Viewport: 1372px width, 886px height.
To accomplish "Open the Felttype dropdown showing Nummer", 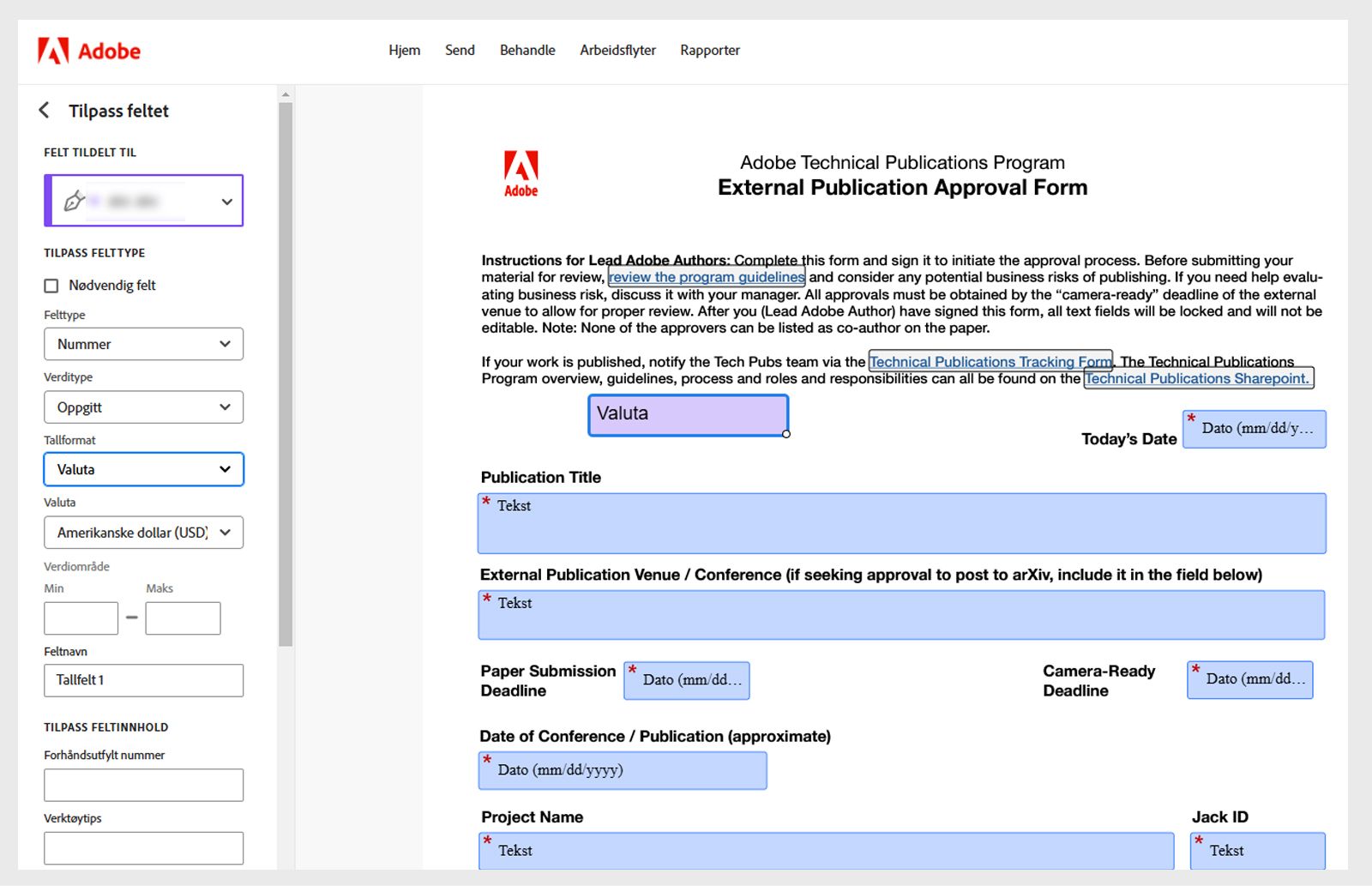I will 144,344.
